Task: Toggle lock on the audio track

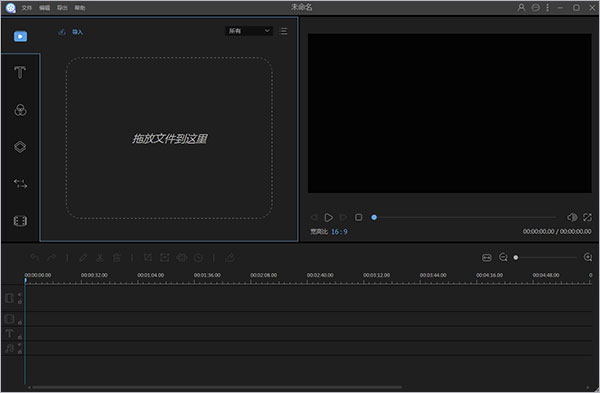Action: (20, 351)
